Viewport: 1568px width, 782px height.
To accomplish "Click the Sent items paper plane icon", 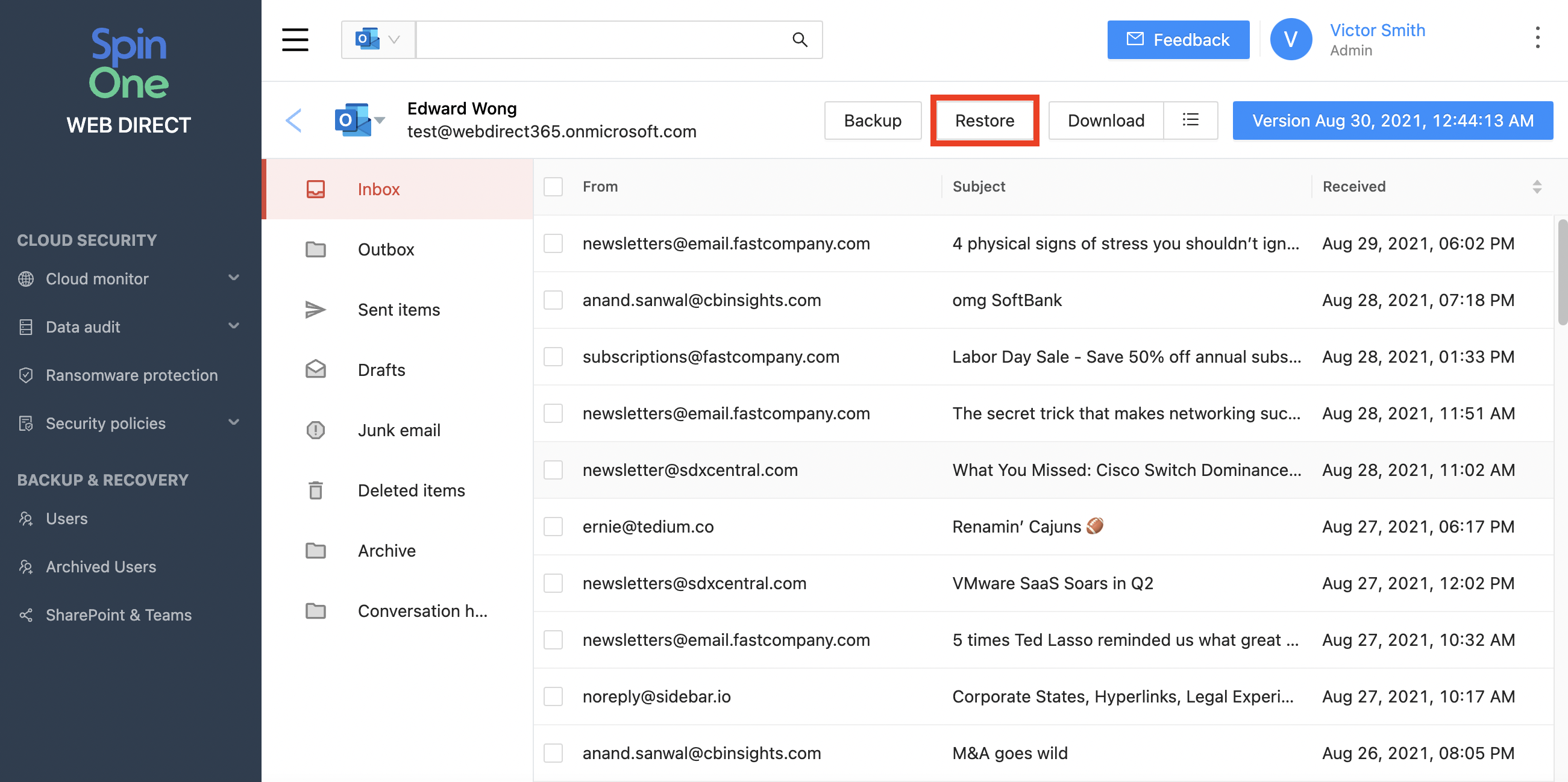I will click(x=315, y=310).
